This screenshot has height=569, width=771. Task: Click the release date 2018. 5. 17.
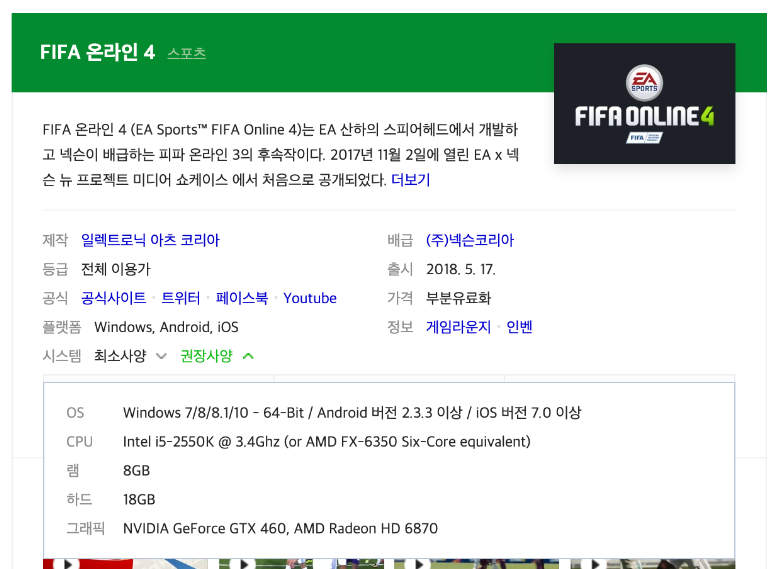[x=461, y=269]
